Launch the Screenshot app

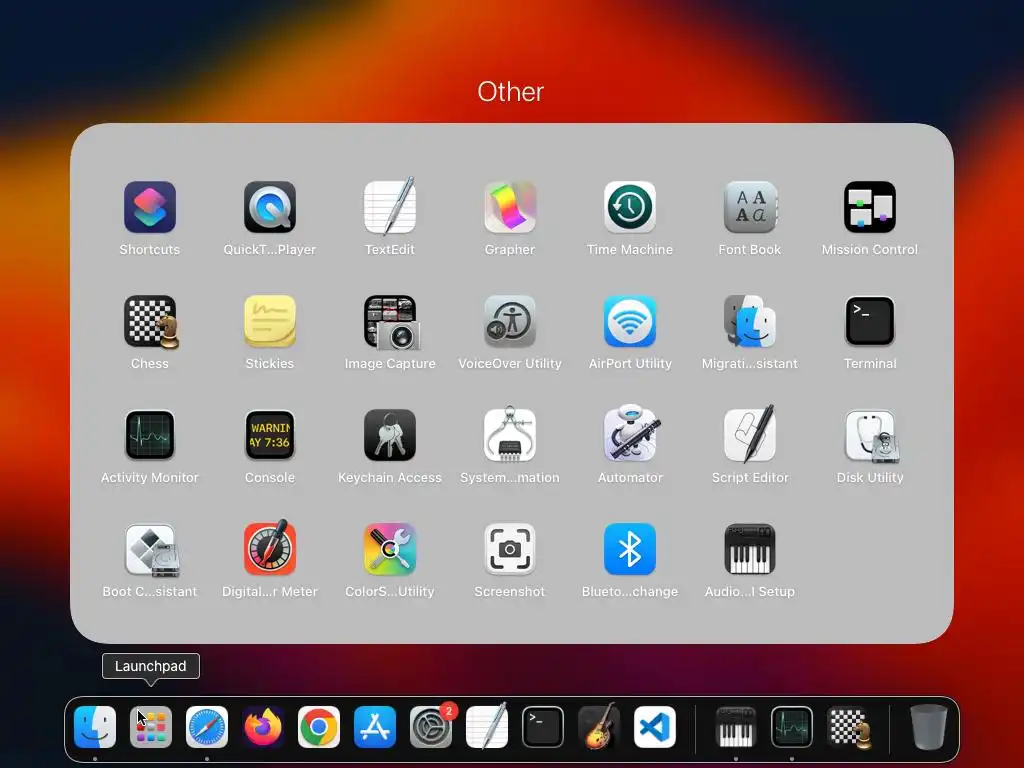click(510, 549)
